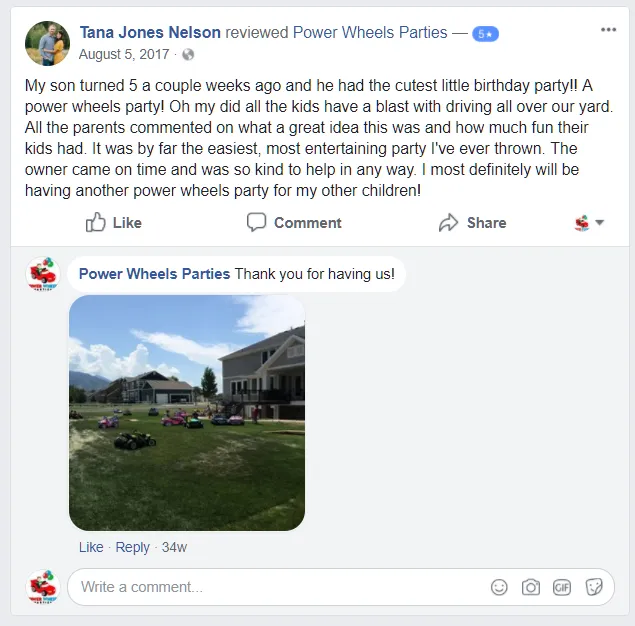Attach a photo with the camera icon
The height and width of the screenshot is (626, 635).
(531, 587)
